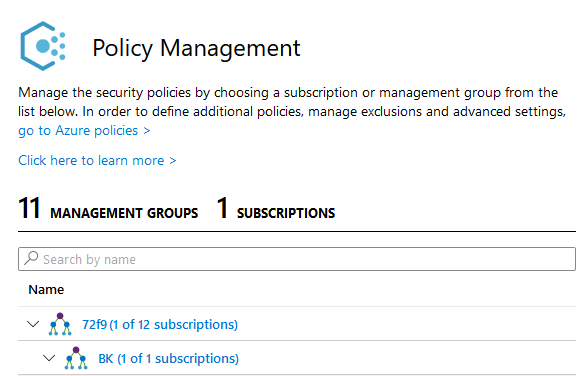The width and height of the screenshot is (578, 376).
Task: Select the Policy Management page title
Action: point(196,48)
